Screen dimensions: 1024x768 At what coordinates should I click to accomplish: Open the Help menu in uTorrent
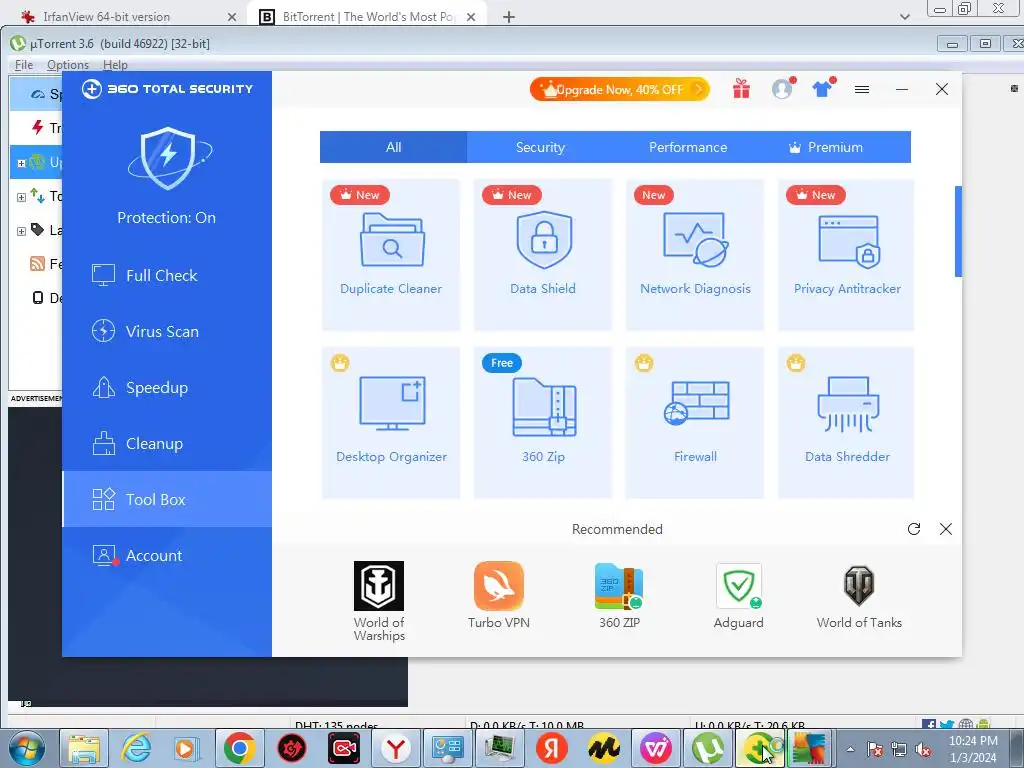pyautogui.click(x=115, y=65)
